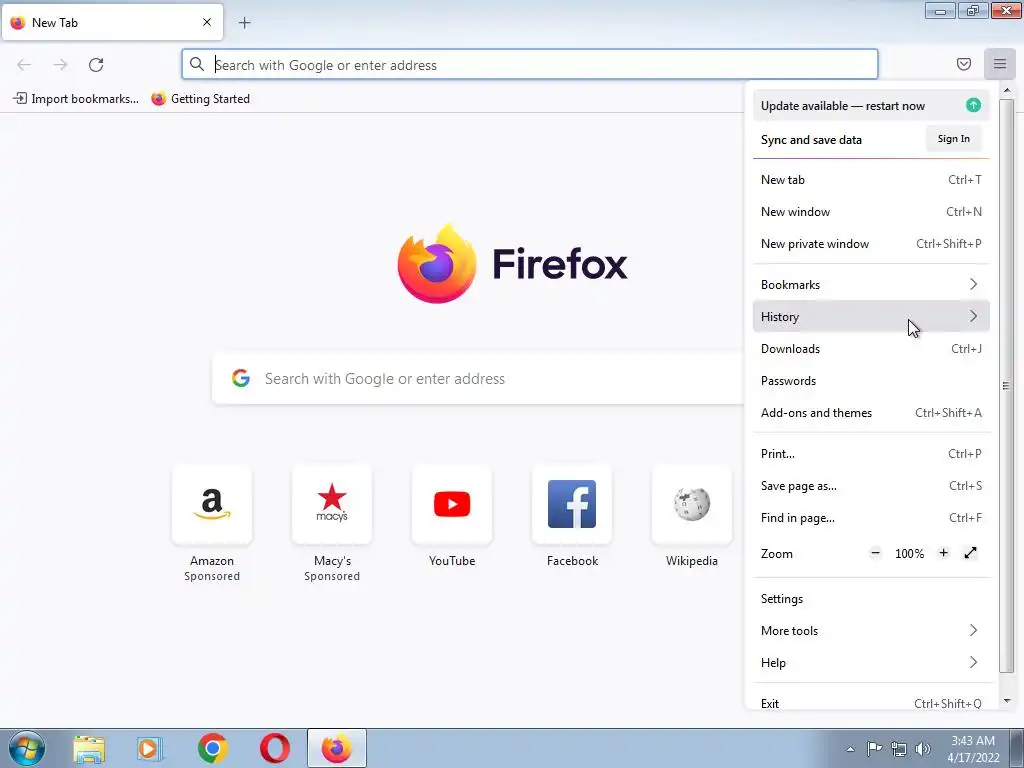Choose New private window menu item
The image size is (1024, 768).
(871, 243)
